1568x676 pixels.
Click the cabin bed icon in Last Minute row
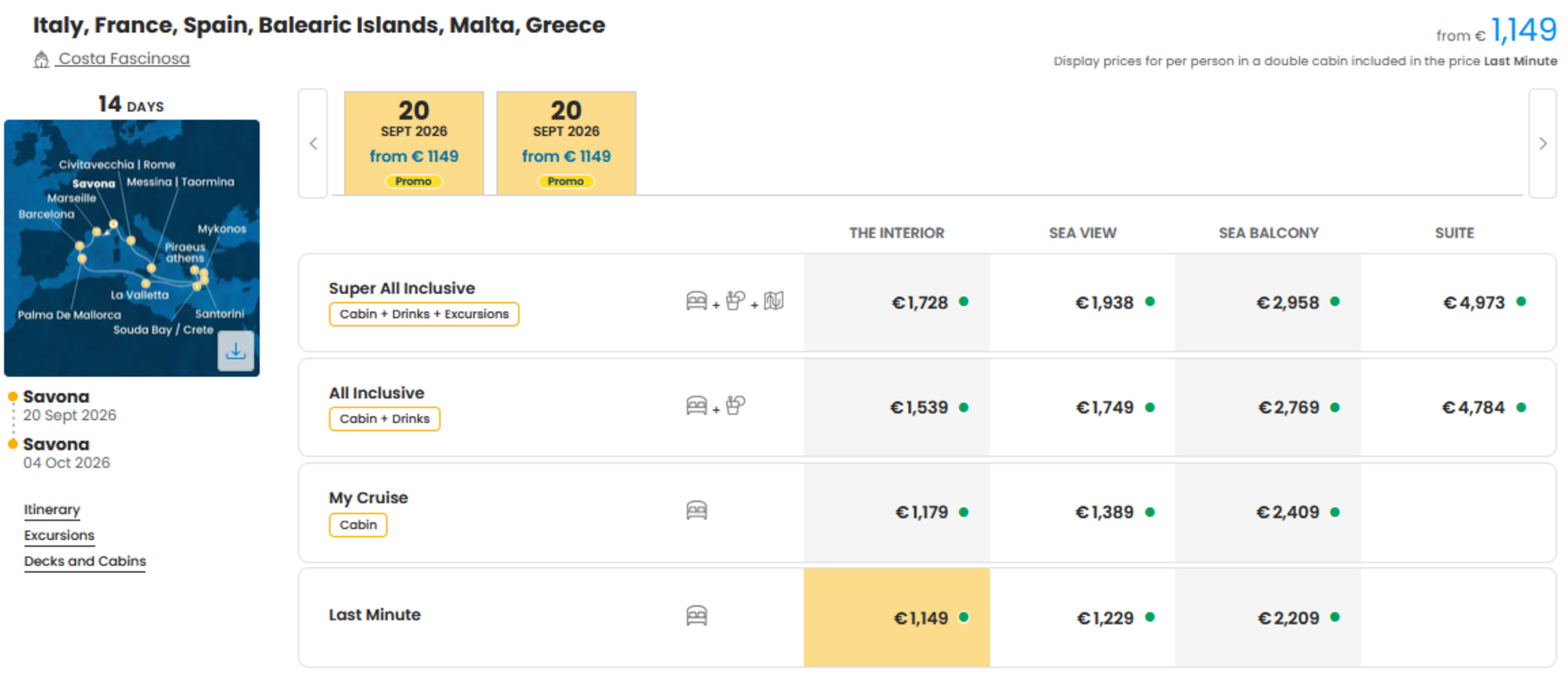[x=696, y=616]
